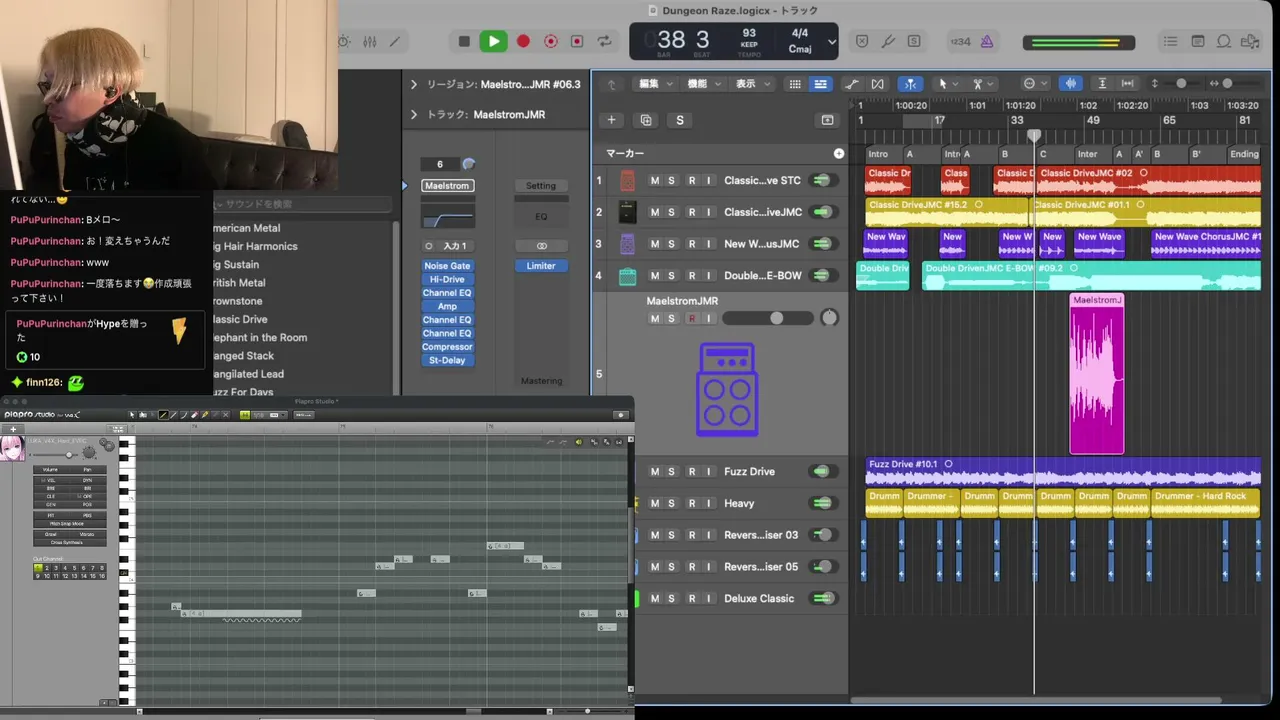Open the Hi-Drive plugin slot
Screen dimensions: 1280x720
(447, 280)
